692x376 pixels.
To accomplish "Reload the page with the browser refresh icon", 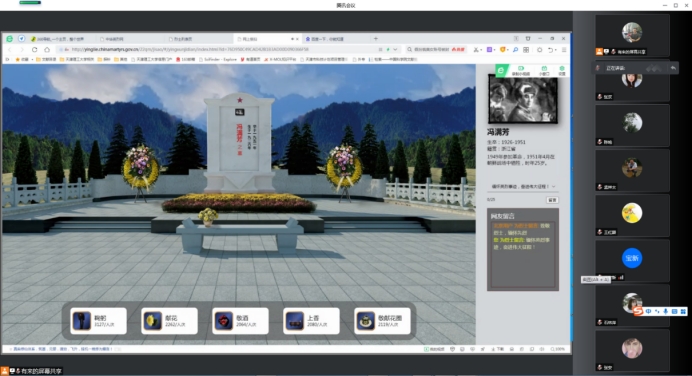I will coord(34,49).
